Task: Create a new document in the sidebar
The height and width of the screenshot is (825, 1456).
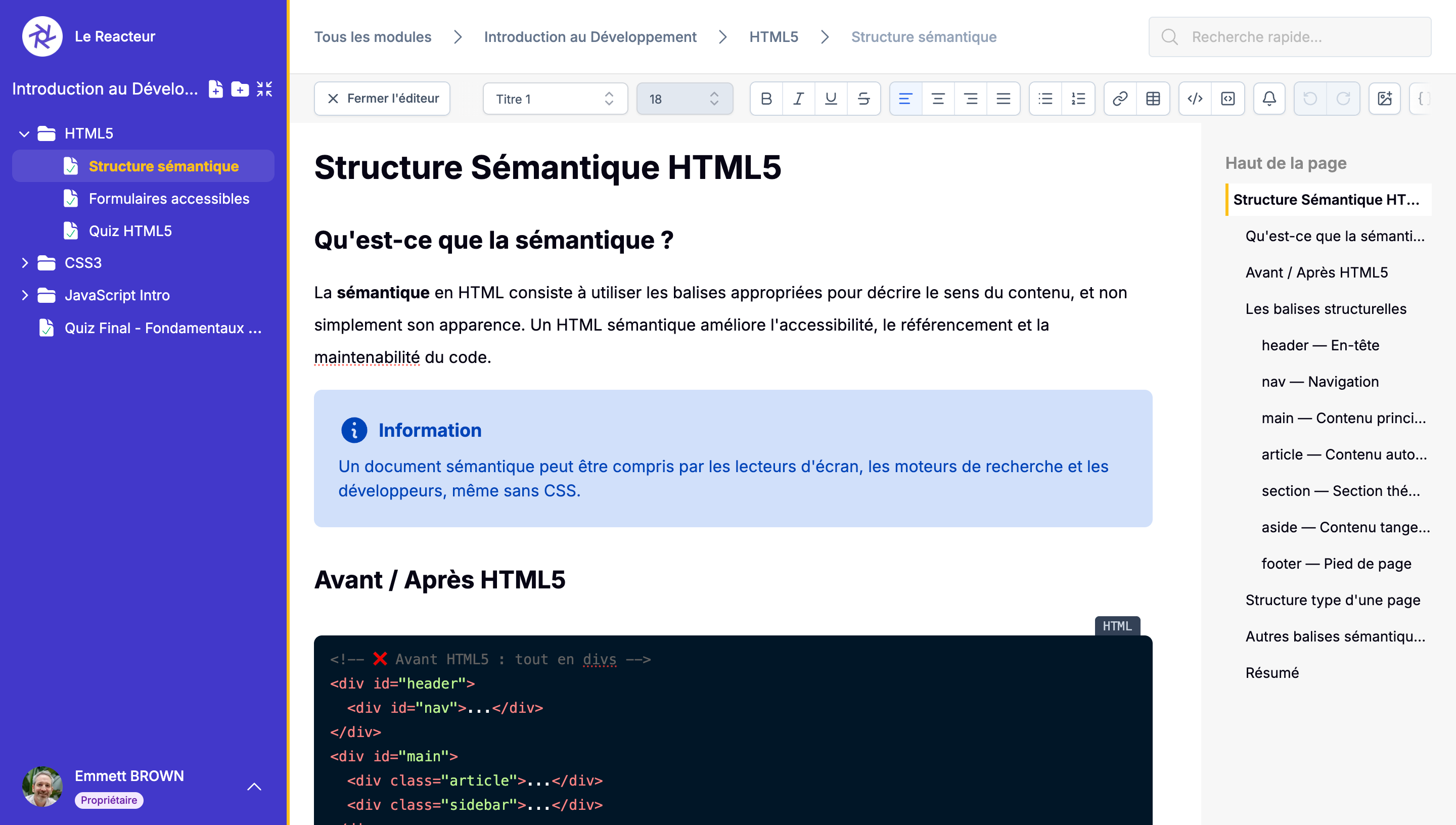Action: click(216, 89)
